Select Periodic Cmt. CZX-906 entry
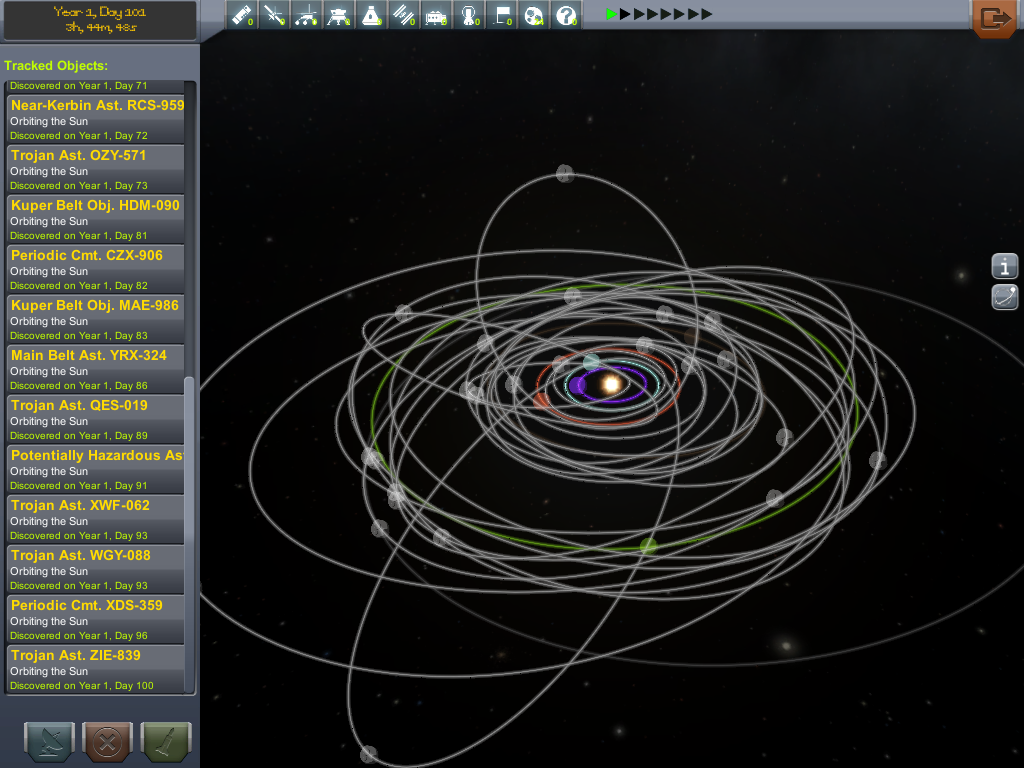Screen dimensions: 1024x768 point(96,269)
